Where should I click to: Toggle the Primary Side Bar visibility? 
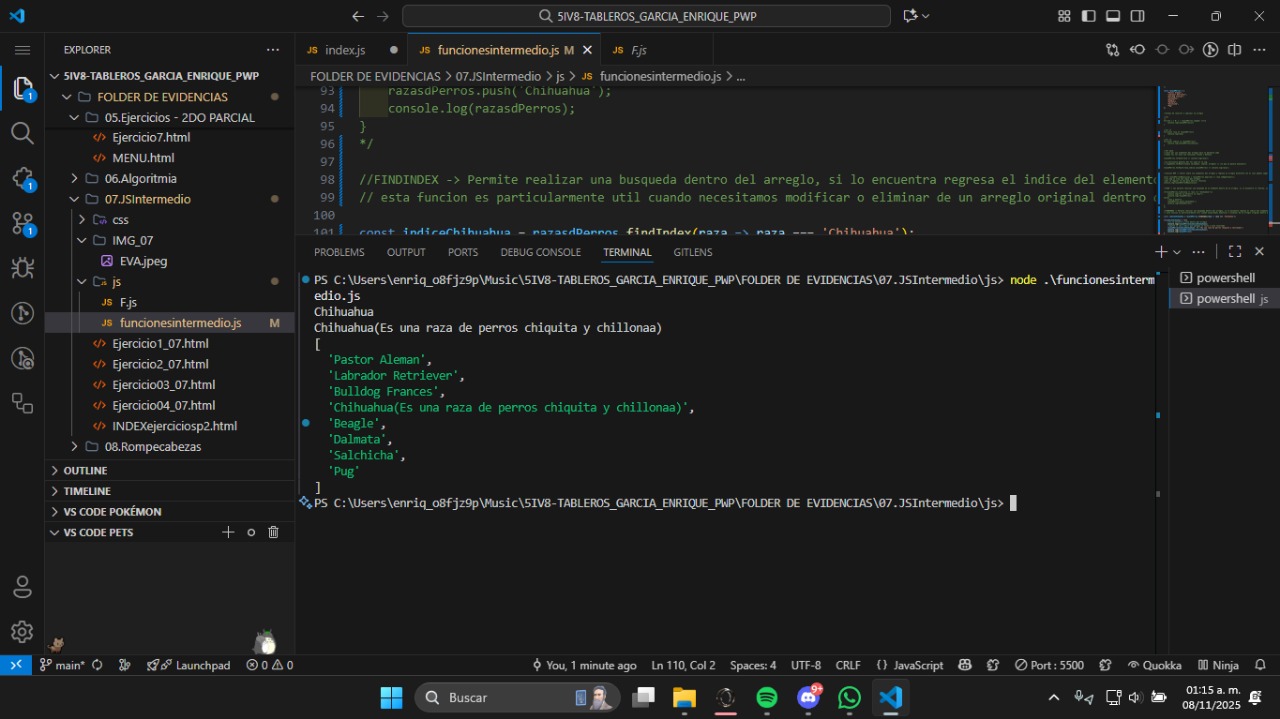(x=1088, y=16)
